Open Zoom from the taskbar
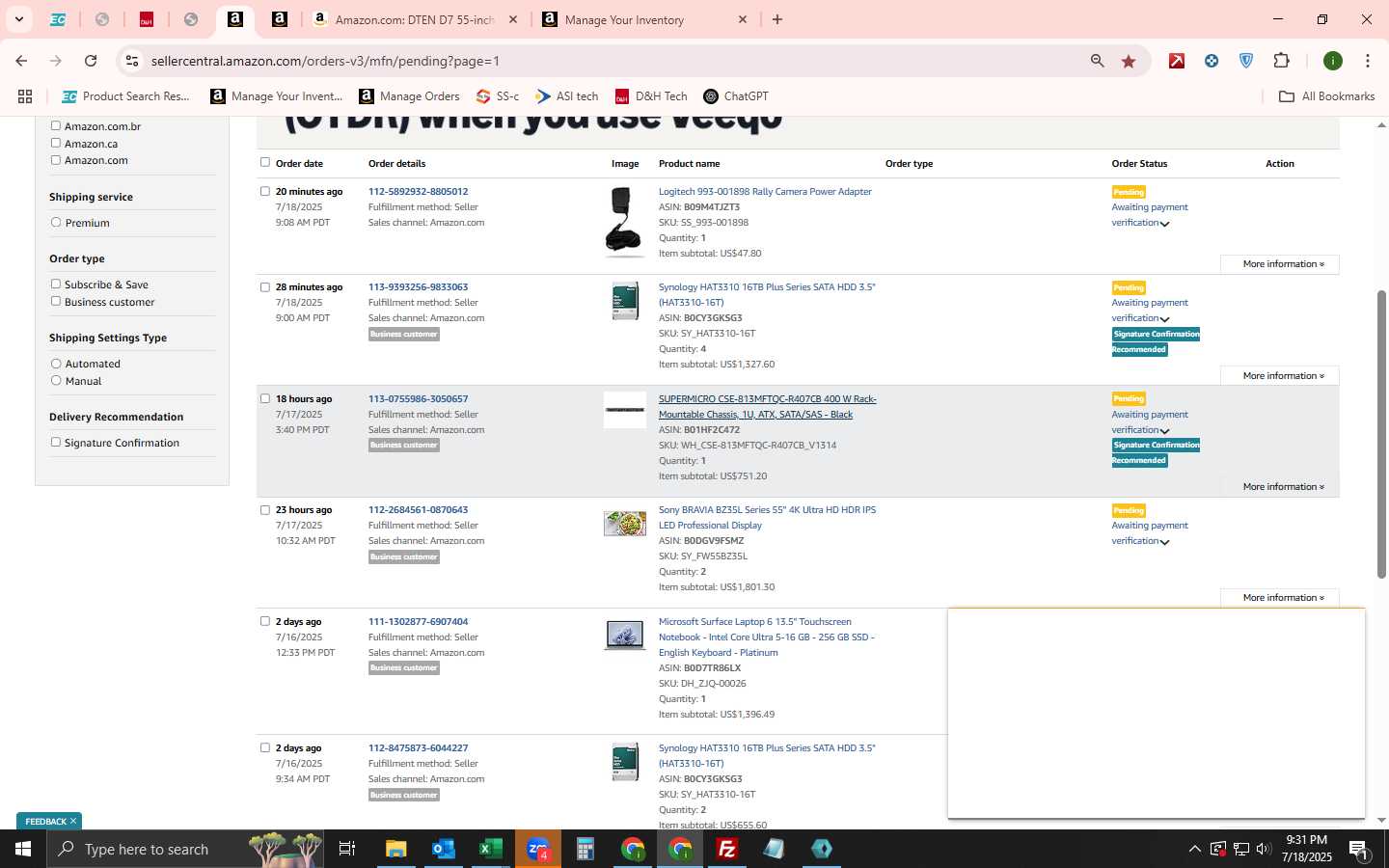Viewport: 1389px width, 868px height. pyautogui.click(x=537, y=849)
